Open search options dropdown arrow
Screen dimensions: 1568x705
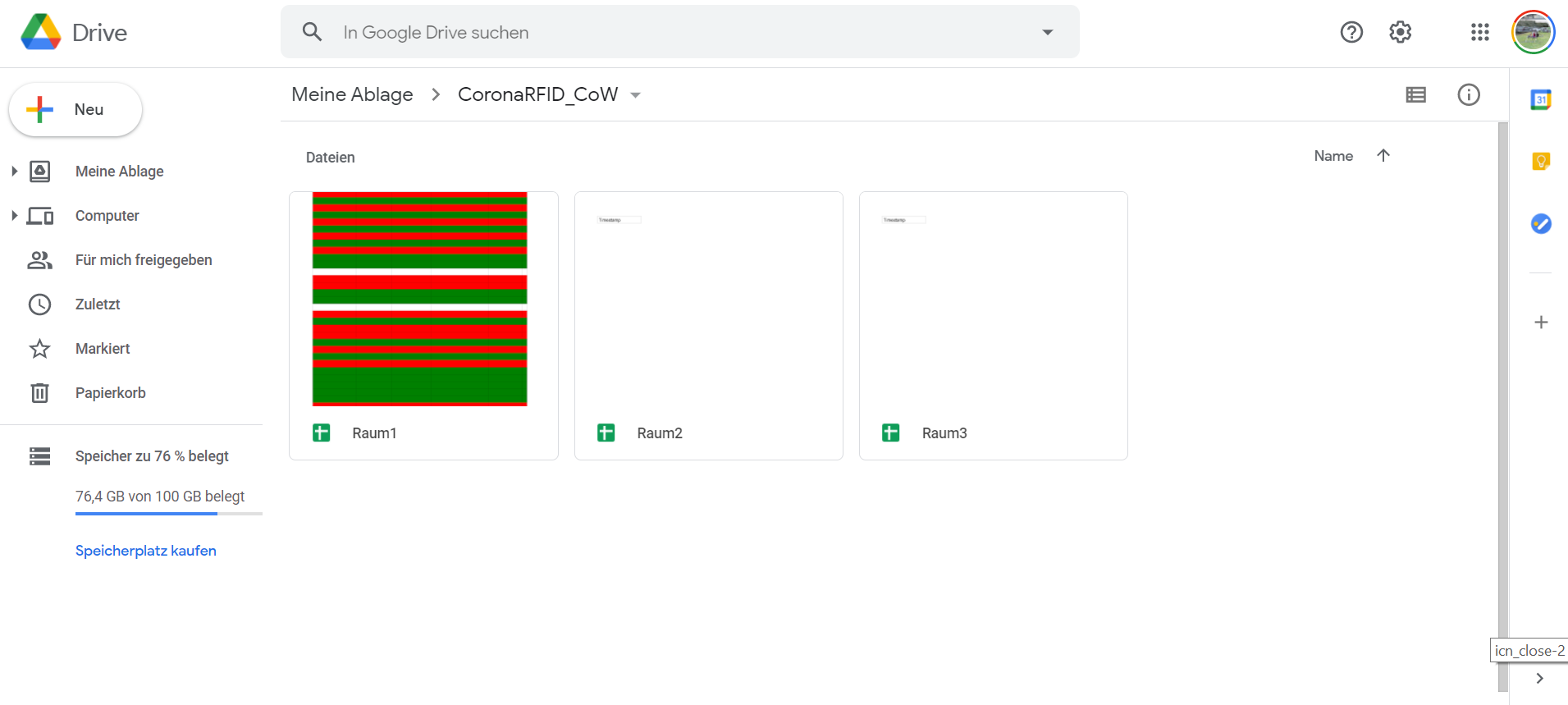coord(1047,32)
